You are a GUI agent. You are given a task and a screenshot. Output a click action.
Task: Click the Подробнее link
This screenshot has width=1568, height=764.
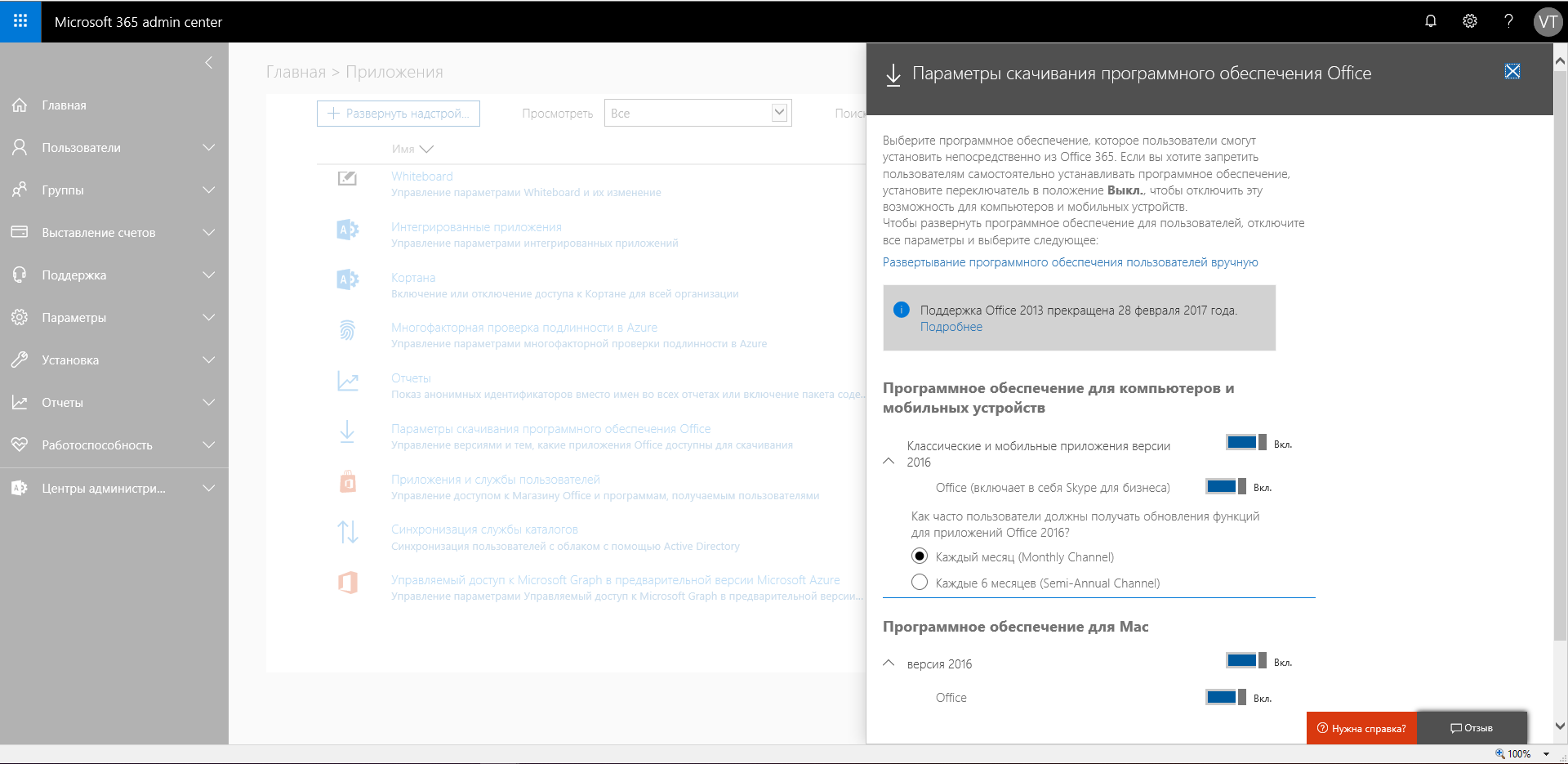coord(951,327)
